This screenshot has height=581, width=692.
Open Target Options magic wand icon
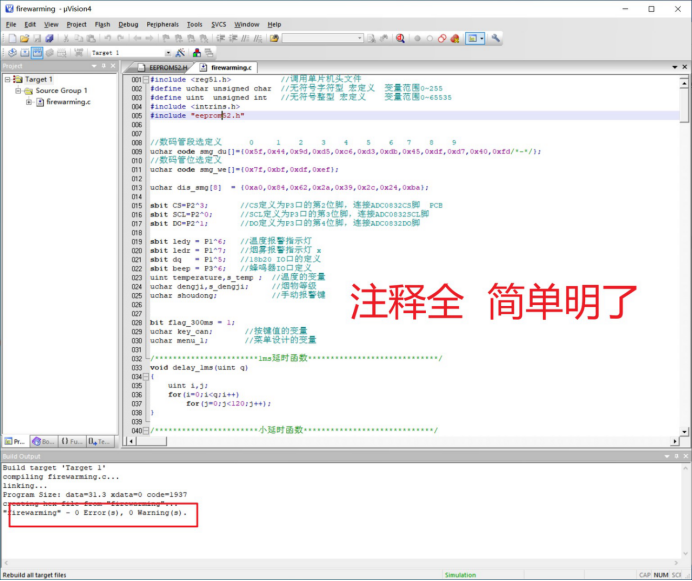(180, 53)
